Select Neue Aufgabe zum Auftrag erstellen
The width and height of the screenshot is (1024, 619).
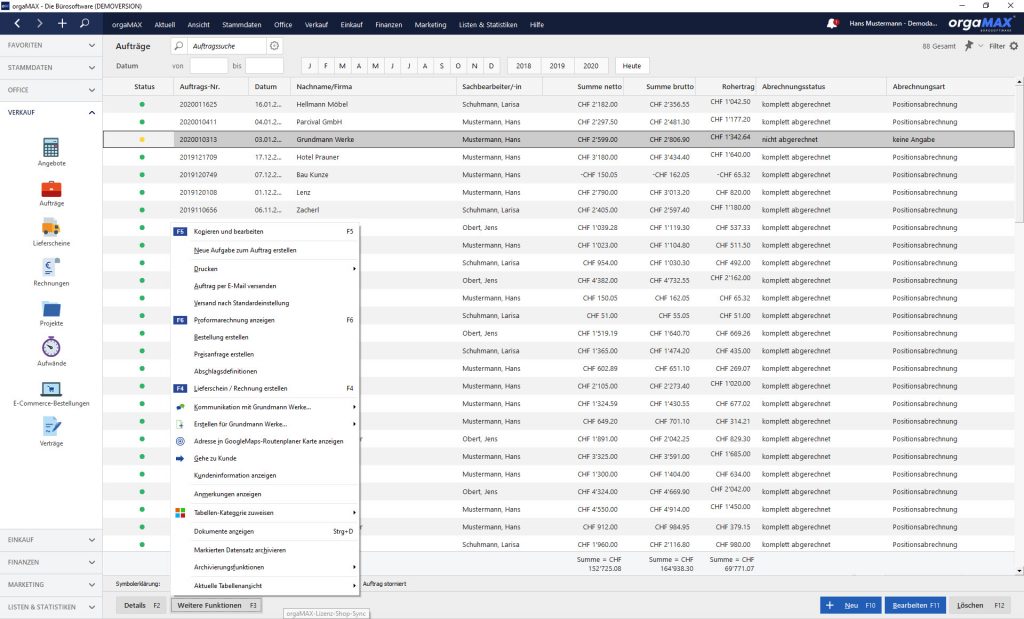(264, 250)
